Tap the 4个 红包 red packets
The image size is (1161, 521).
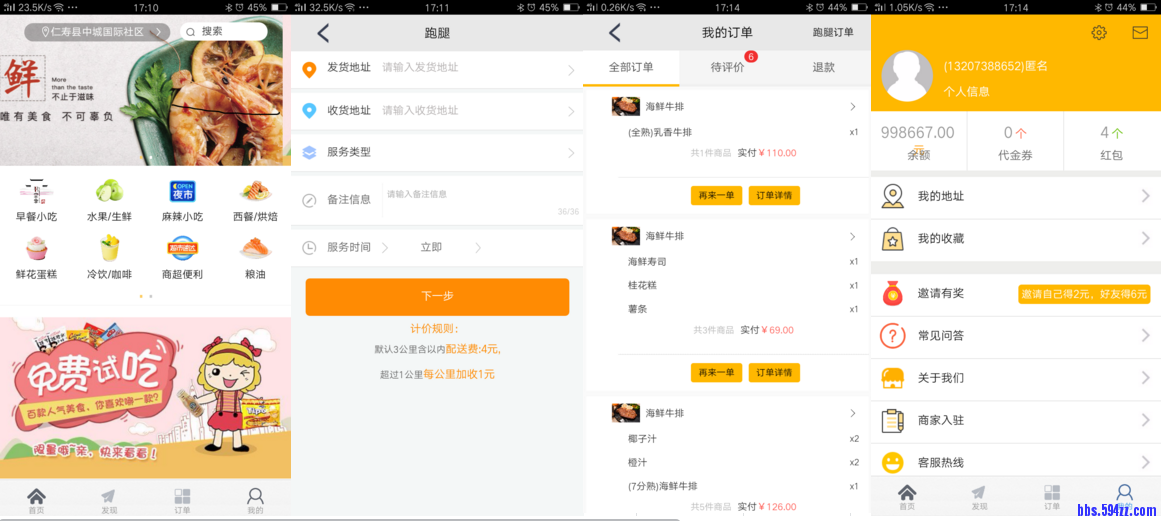[x=1111, y=142]
